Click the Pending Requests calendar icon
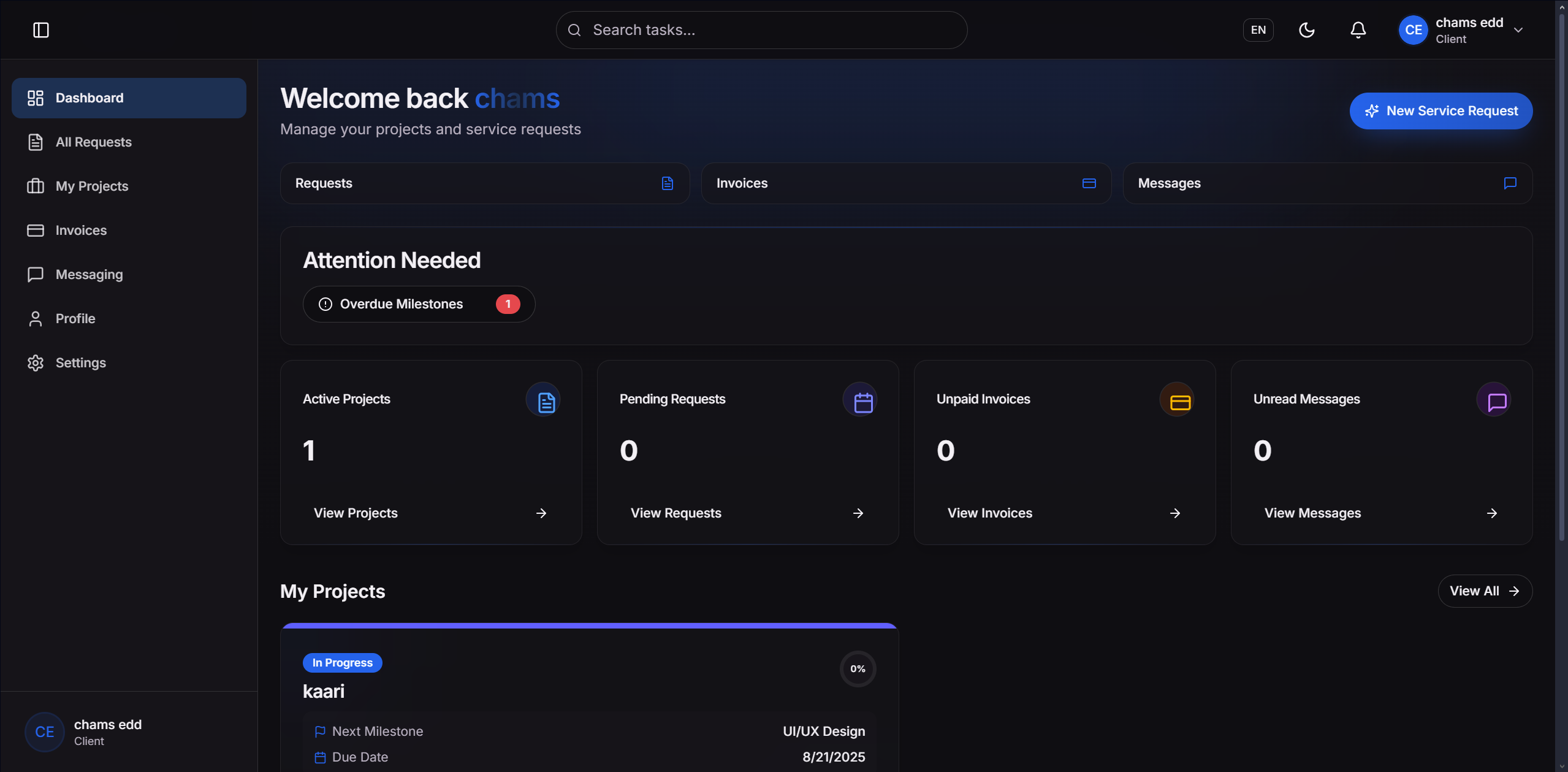Screen dimensions: 1568x772 pyautogui.click(x=861, y=400)
